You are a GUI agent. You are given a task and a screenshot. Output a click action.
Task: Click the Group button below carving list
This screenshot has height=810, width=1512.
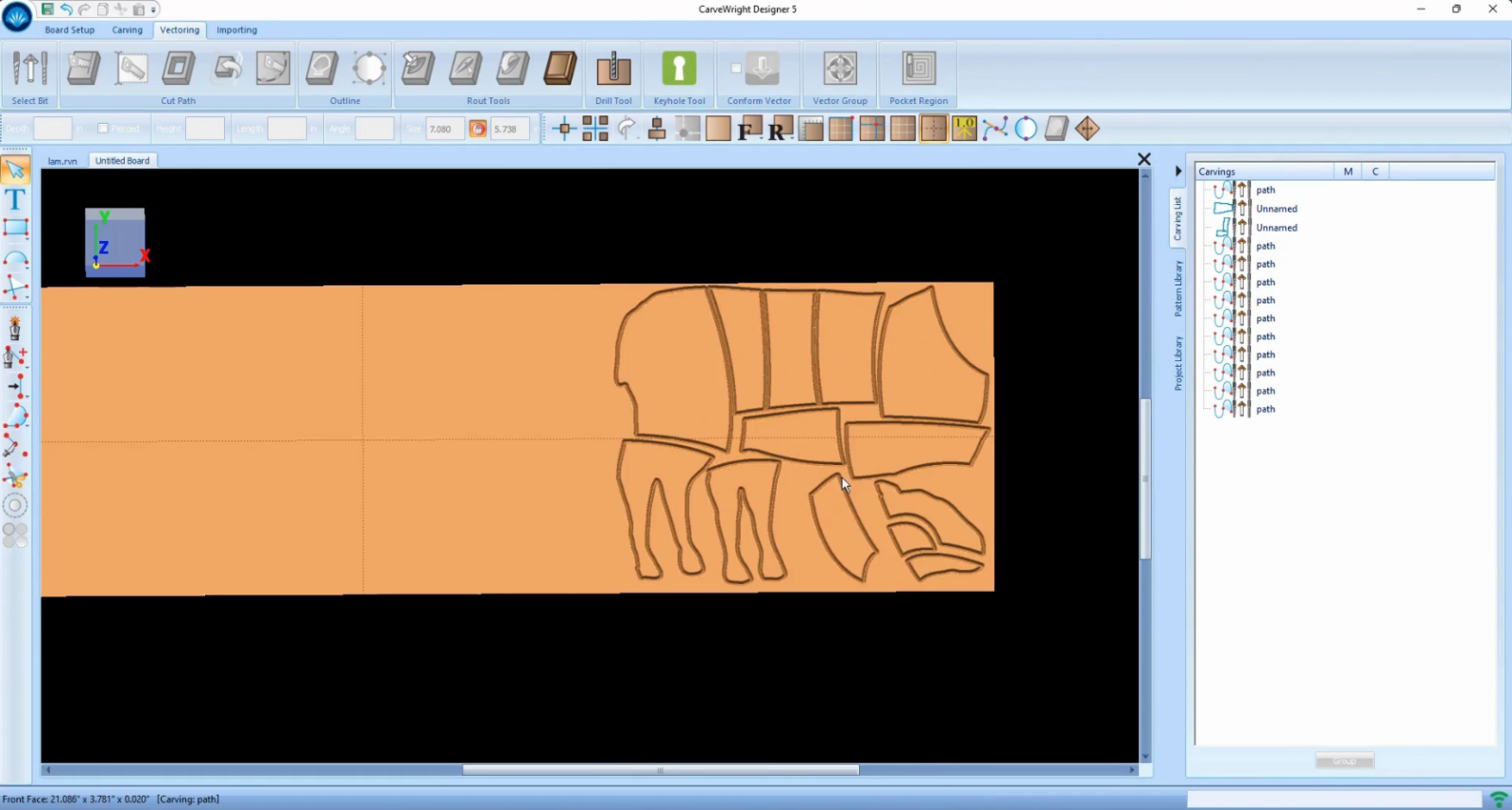[1344, 761]
